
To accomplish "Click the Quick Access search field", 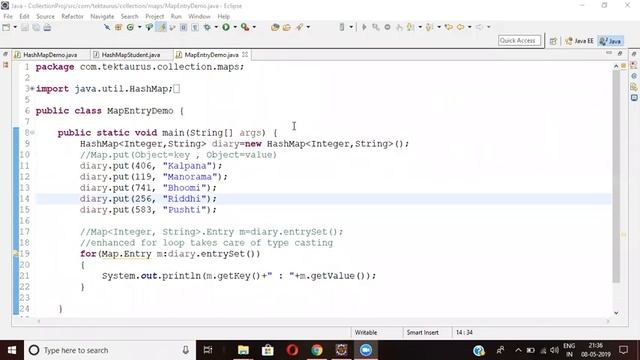I will click(520, 40).
